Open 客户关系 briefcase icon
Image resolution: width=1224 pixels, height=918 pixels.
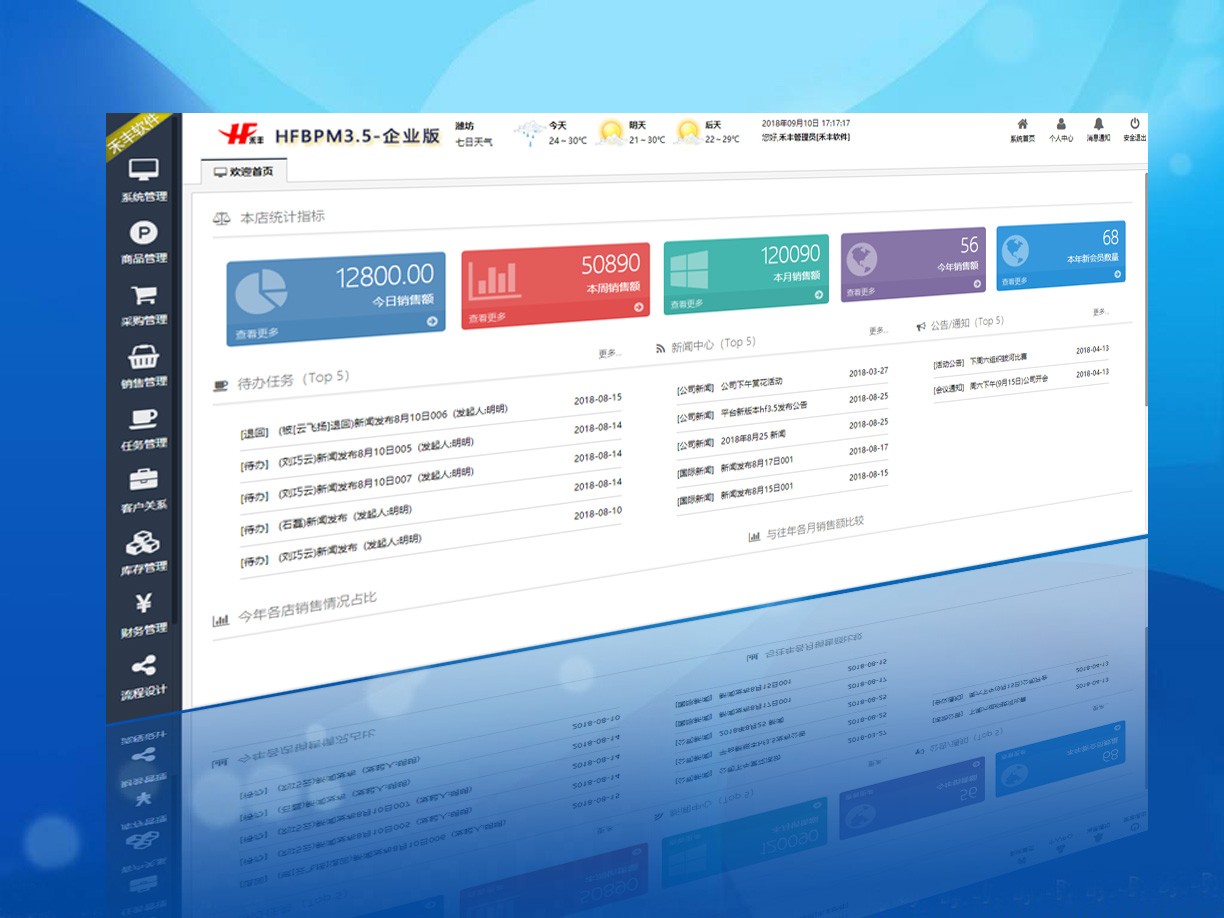(x=144, y=481)
